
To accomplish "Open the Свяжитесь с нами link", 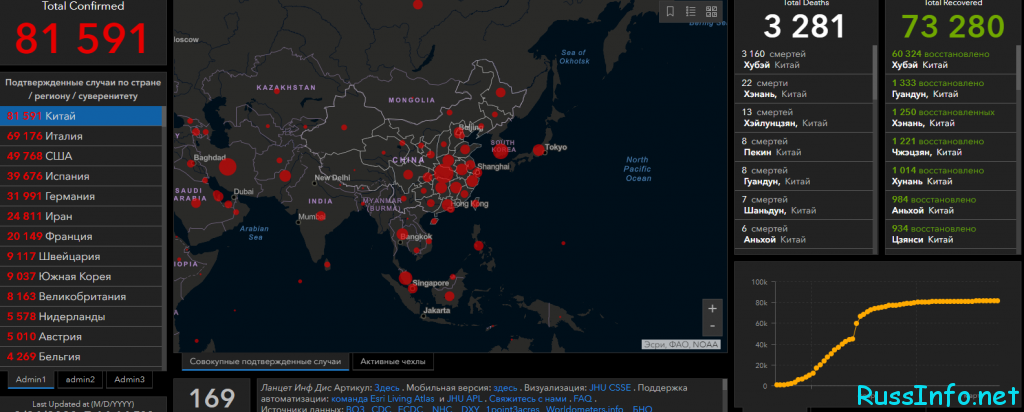I will (527, 398).
